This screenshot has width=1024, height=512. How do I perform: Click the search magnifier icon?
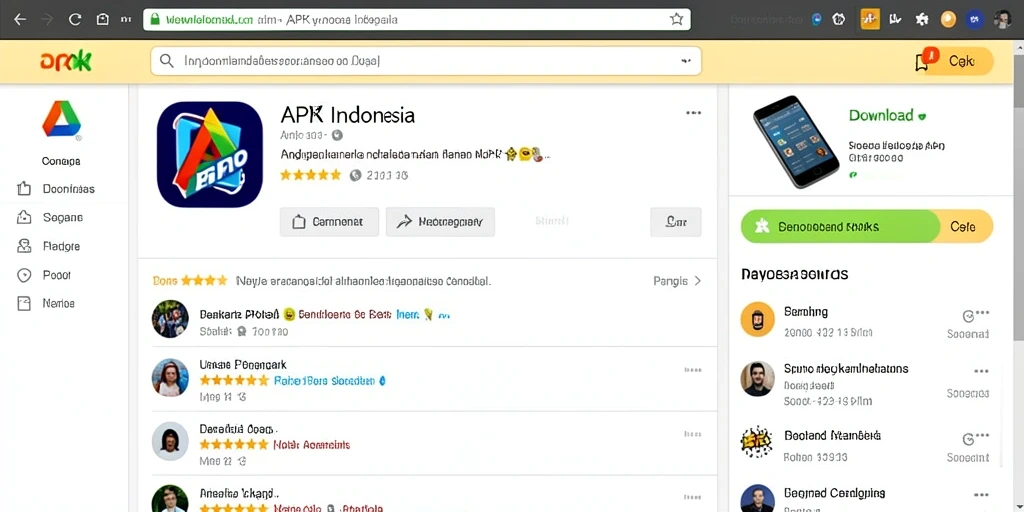tap(167, 61)
